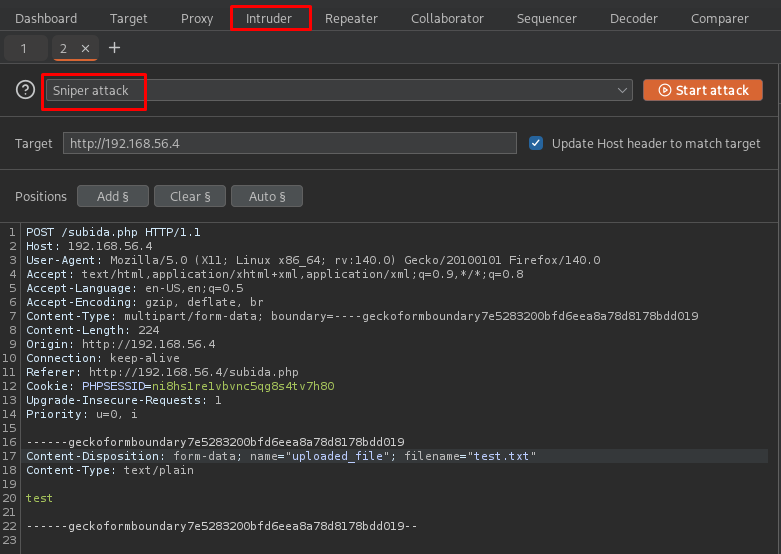Screen dimensions: 781x554
Task: Select the Intruder tab
Action: click(x=269, y=18)
